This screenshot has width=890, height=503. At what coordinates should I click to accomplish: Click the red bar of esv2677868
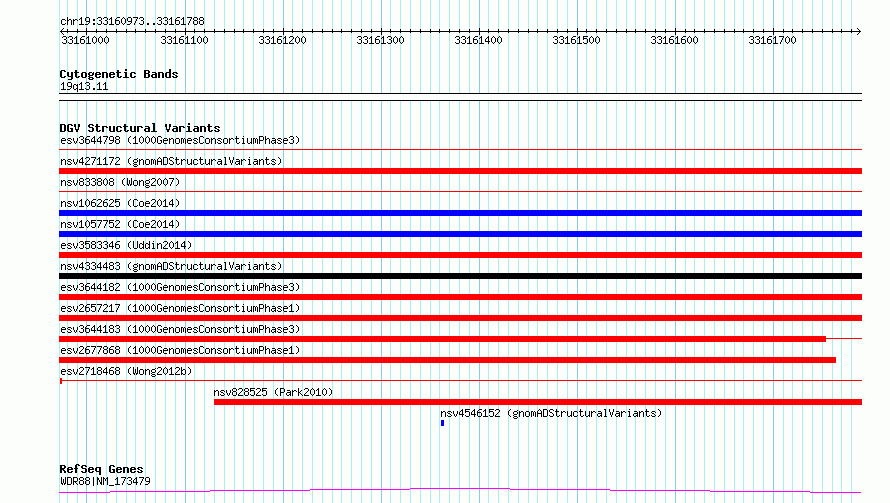[x=447, y=360]
